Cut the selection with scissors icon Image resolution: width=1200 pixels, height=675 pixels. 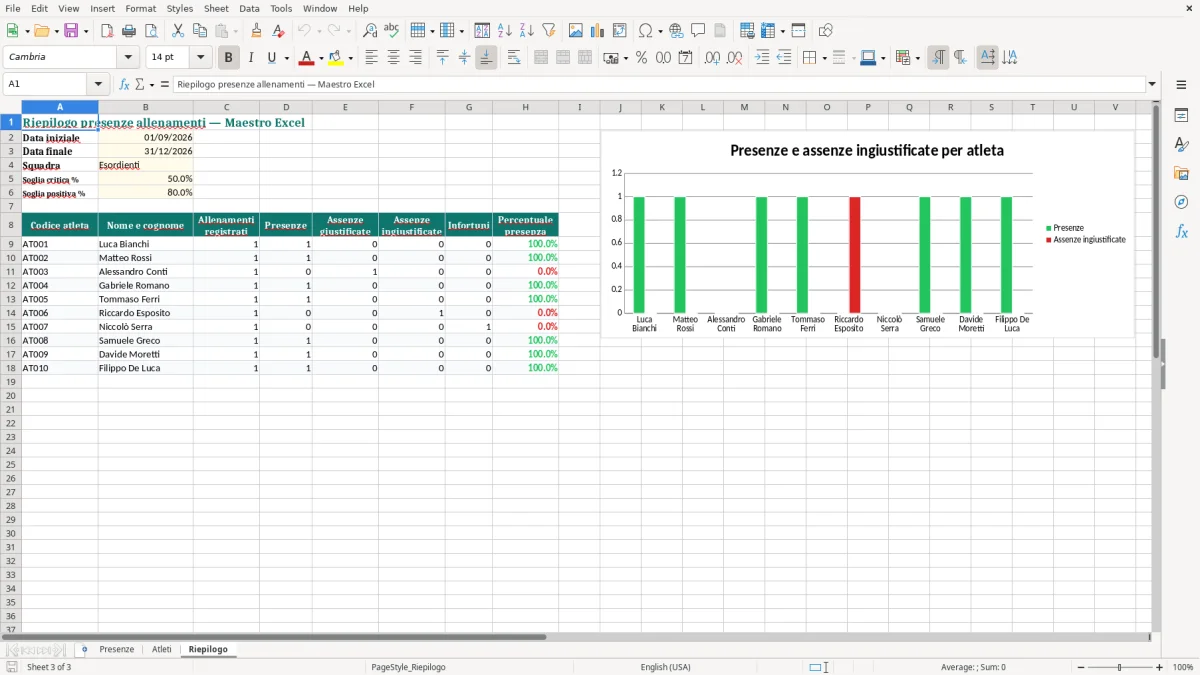(178, 31)
